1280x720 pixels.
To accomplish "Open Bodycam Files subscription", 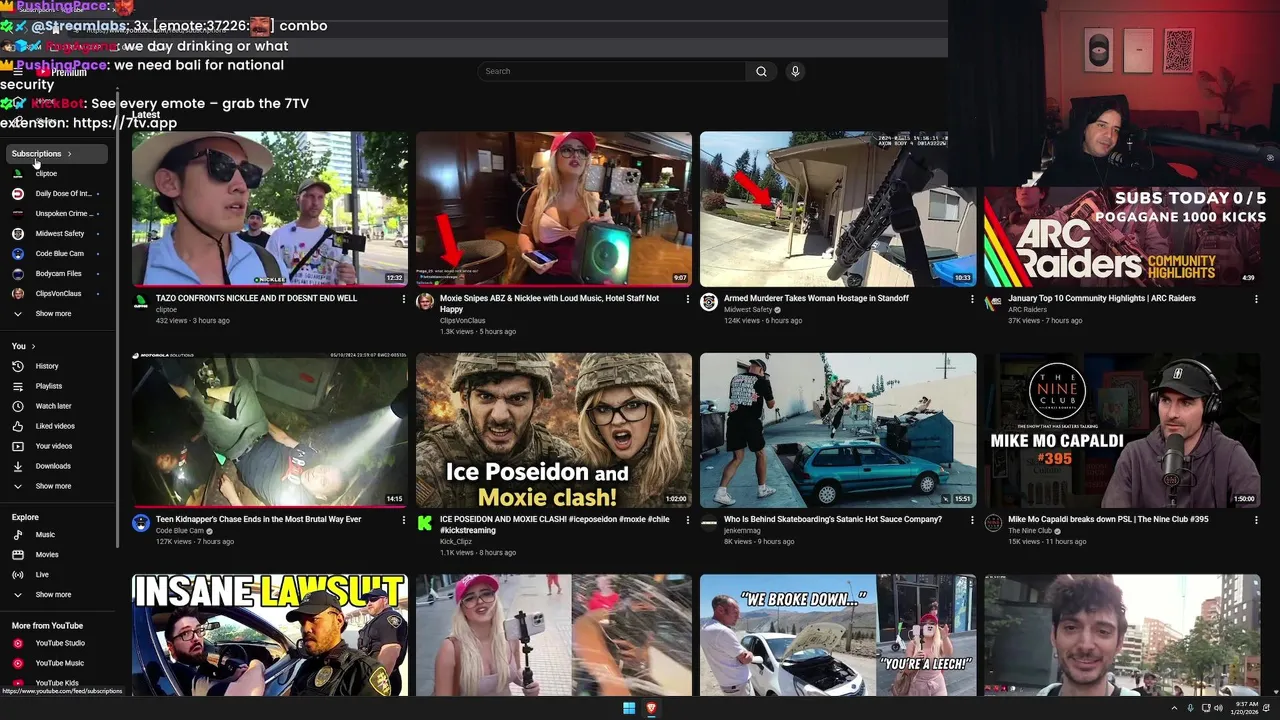I will 57,273.
